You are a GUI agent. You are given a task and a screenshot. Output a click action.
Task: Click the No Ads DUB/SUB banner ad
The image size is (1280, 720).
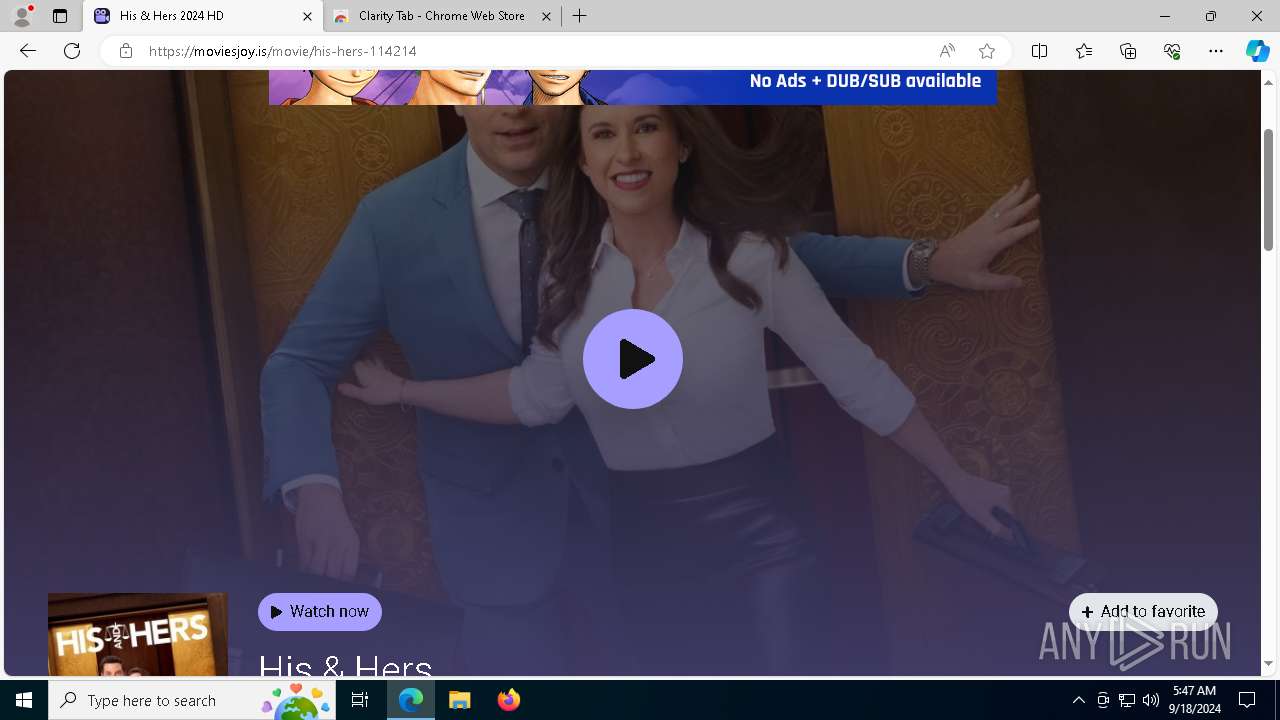(x=633, y=87)
